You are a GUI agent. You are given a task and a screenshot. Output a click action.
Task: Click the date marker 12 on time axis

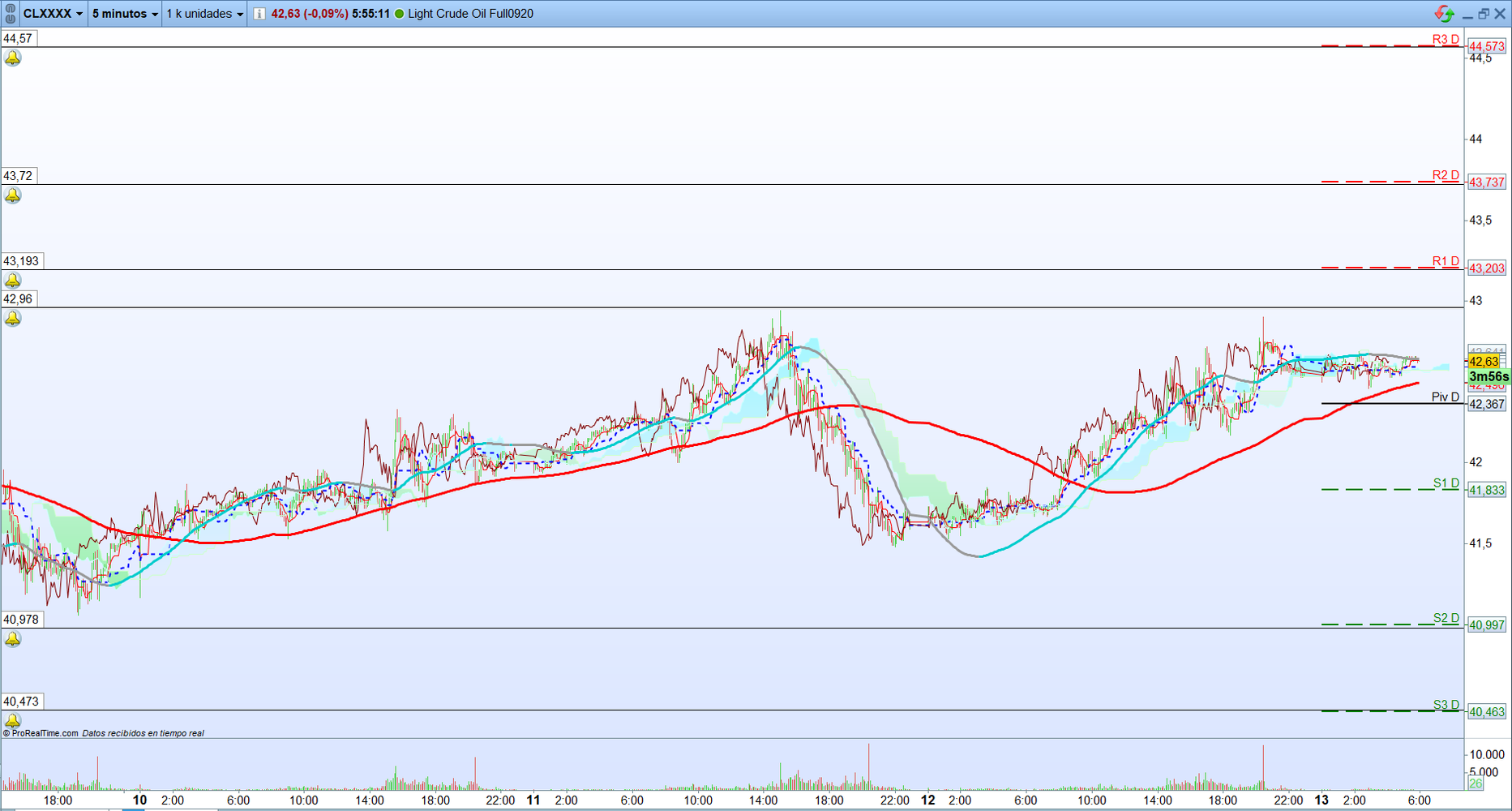click(927, 800)
